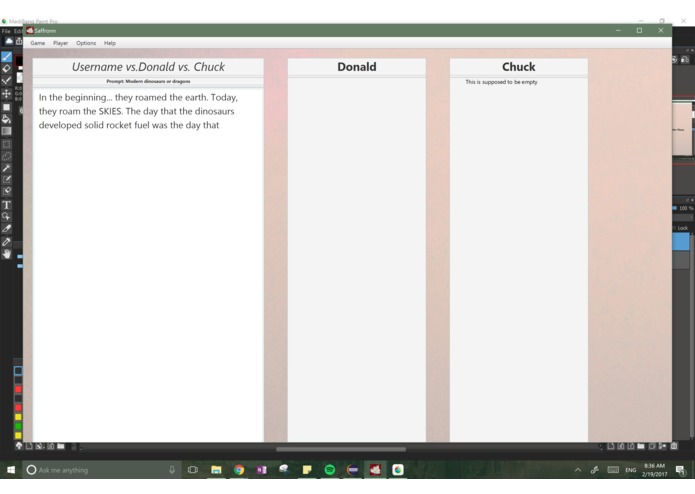Click the MediBang cloud icon in toolbar
The width and height of the screenshot is (695, 494).
[x=8, y=41]
